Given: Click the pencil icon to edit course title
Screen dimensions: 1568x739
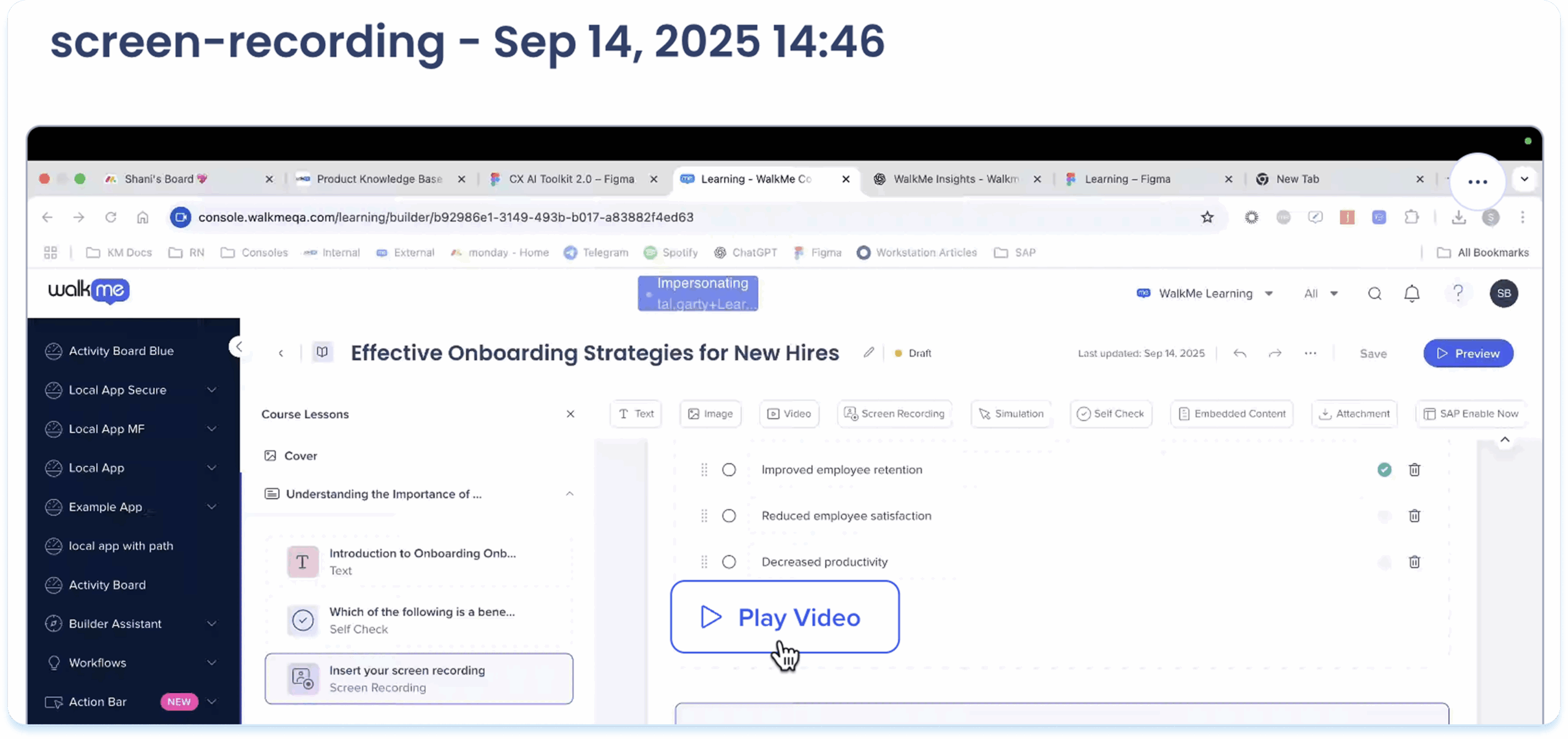Looking at the screenshot, I should click(x=869, y=352).
